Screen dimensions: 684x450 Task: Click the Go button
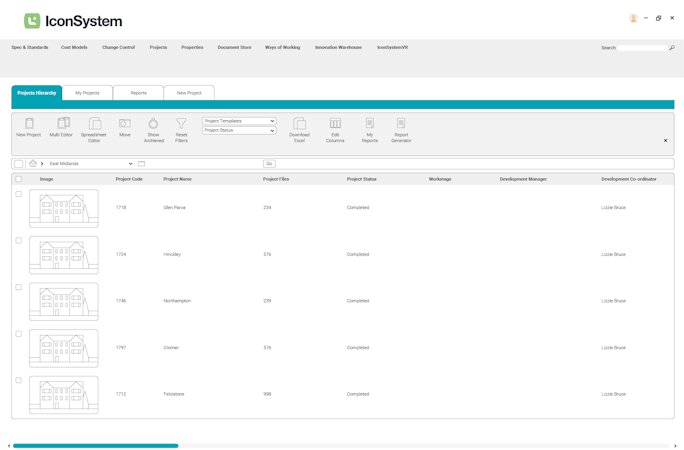click(269, 164)
